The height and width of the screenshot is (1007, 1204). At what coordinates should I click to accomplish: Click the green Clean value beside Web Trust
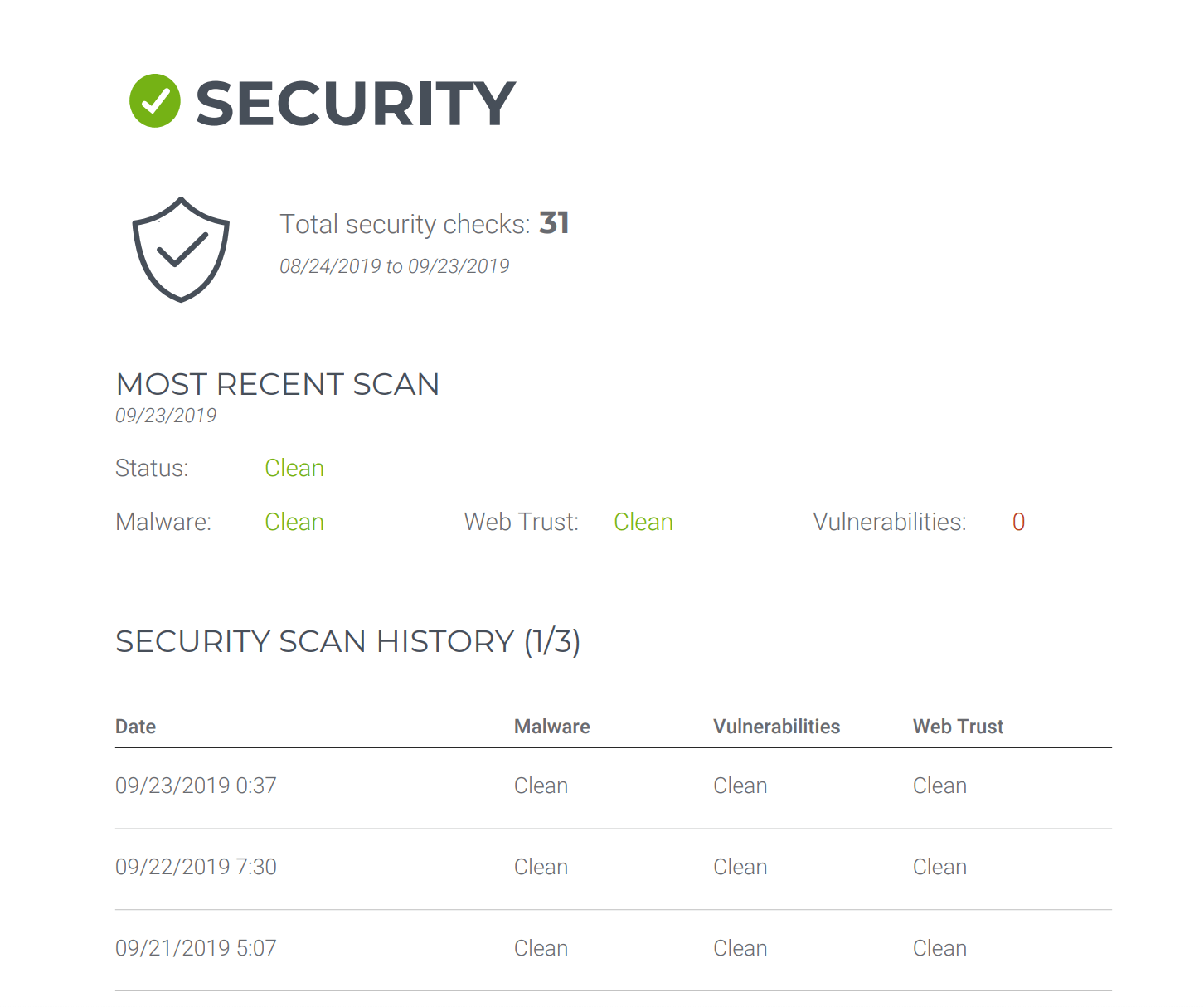(643, 523)
